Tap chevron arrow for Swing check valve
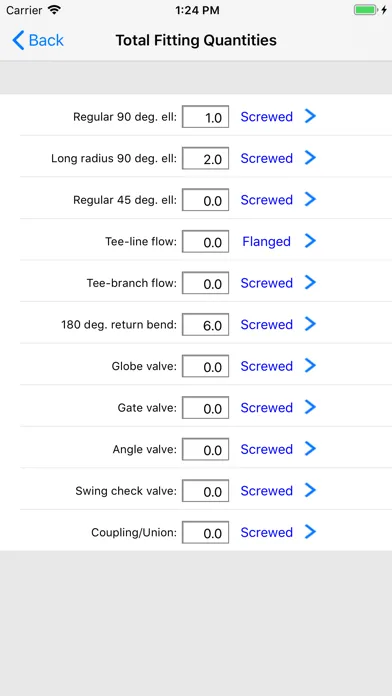 pos(310,490)
